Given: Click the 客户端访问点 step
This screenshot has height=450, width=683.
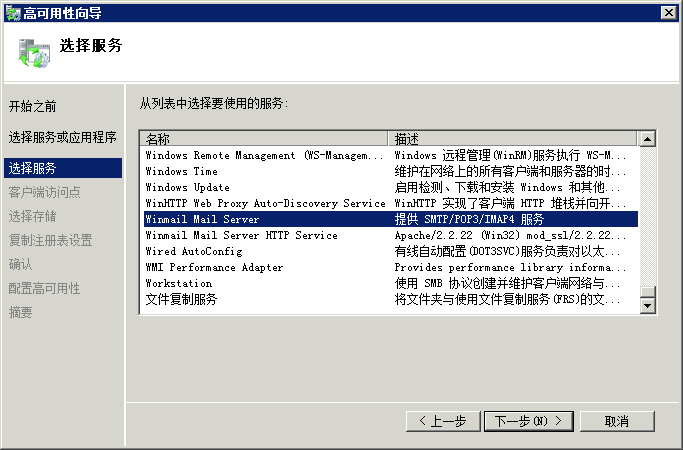Looking at the screenshot, I should click(44, 192).
